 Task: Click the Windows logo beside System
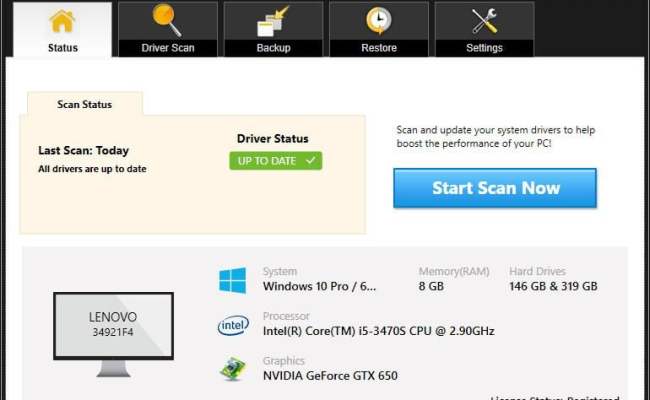tap(232, 280)
